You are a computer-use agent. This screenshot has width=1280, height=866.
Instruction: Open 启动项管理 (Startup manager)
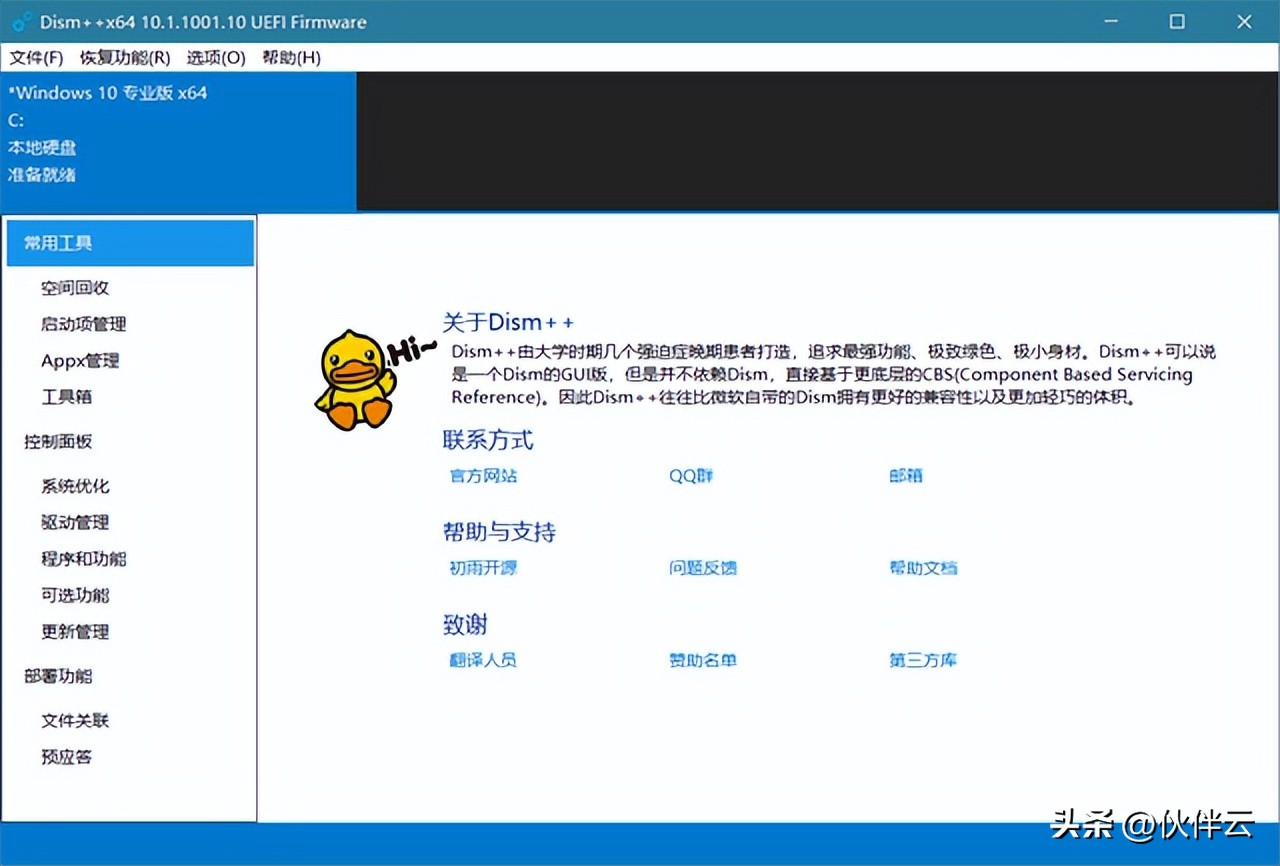pyautogui.click(x=82, y=324)
